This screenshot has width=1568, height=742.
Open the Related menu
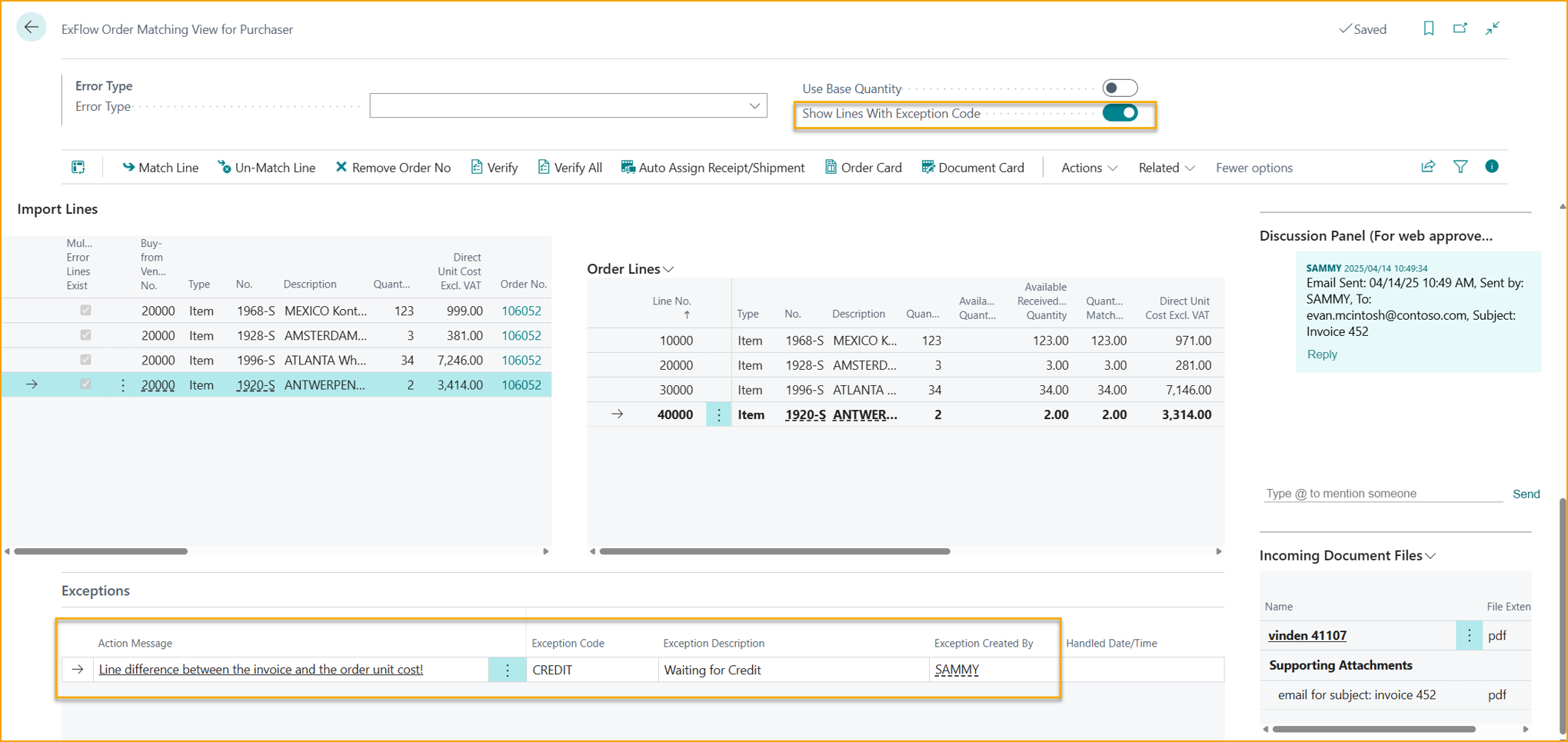pos(1166,168)
